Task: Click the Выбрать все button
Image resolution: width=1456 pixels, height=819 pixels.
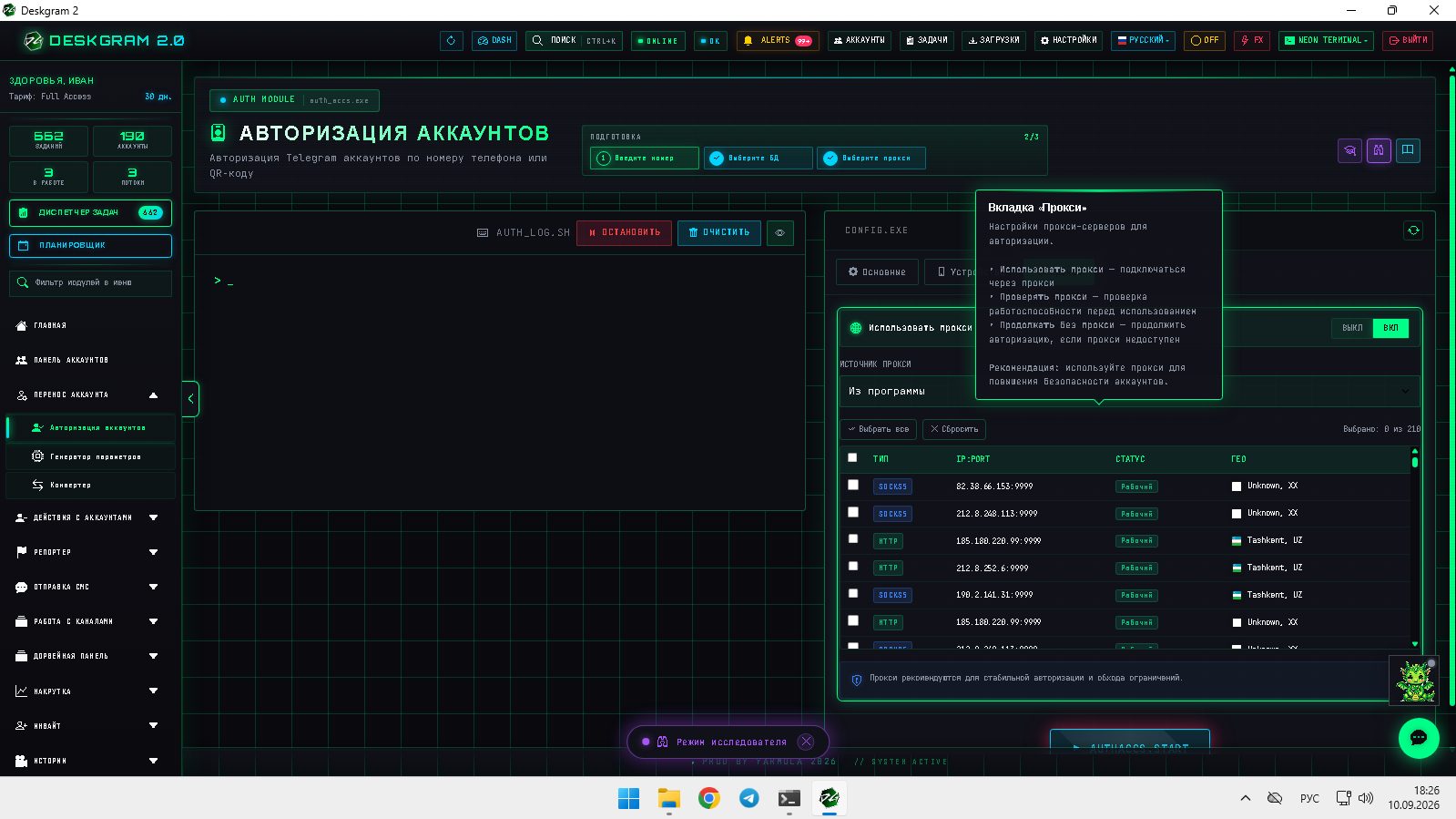Action: (879, 429)
